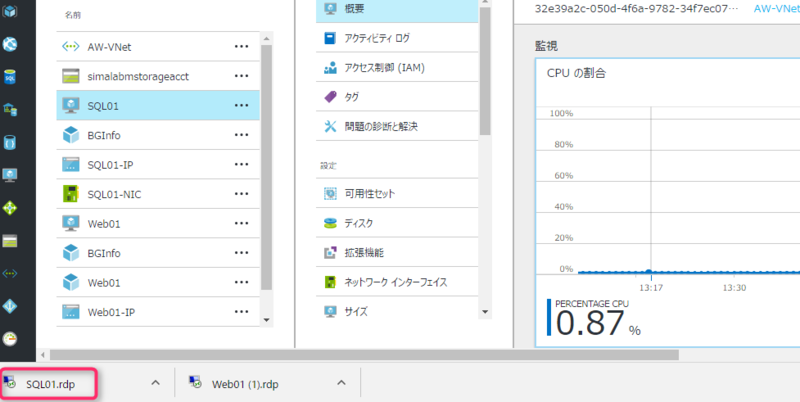Click the simalabmstorageacct storage account icon
Image resolution: width=800 pixels, height=402 pixels.
[x=70, y=77]
